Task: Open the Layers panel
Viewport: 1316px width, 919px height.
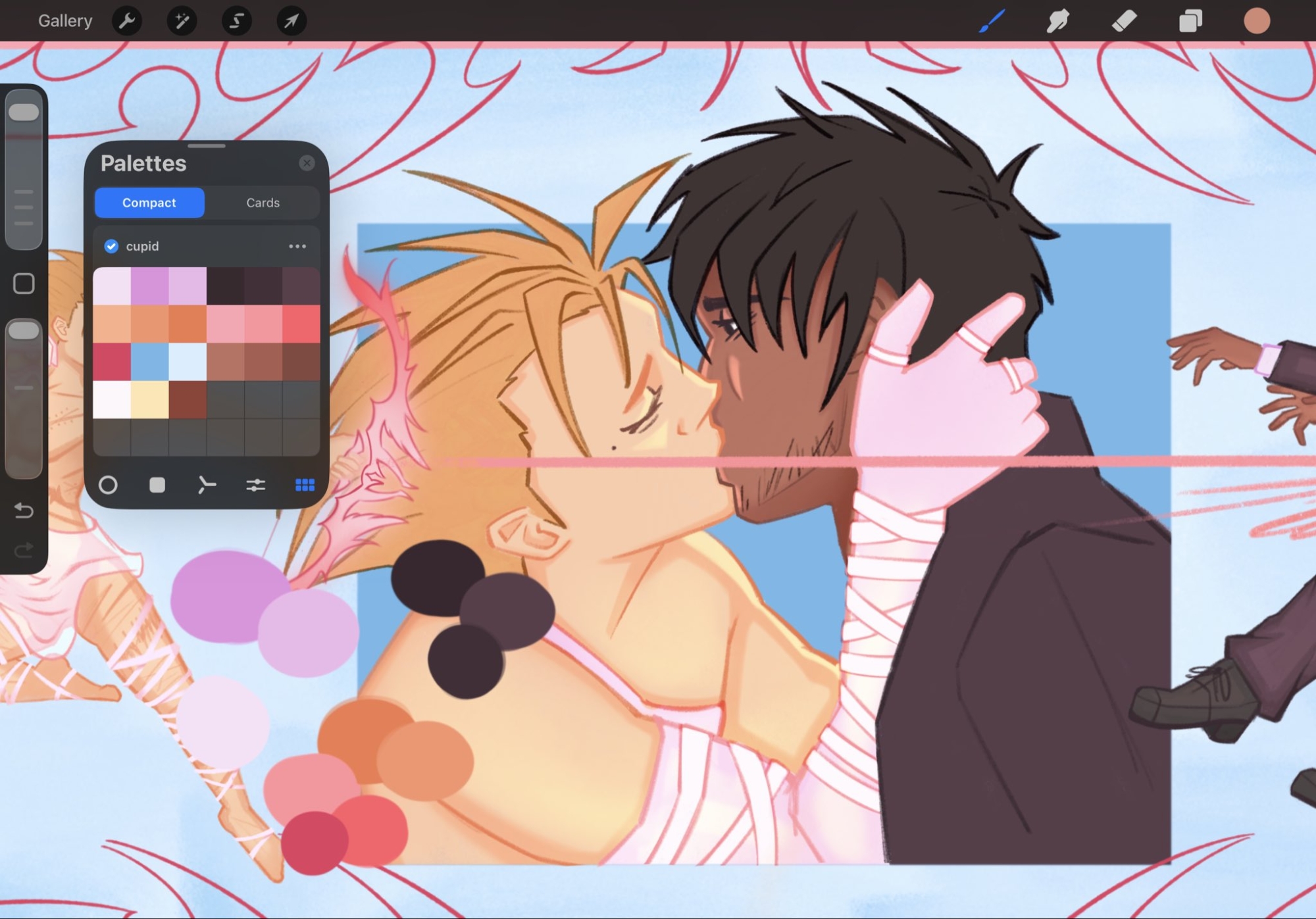Action: (x=1190, y=21)
